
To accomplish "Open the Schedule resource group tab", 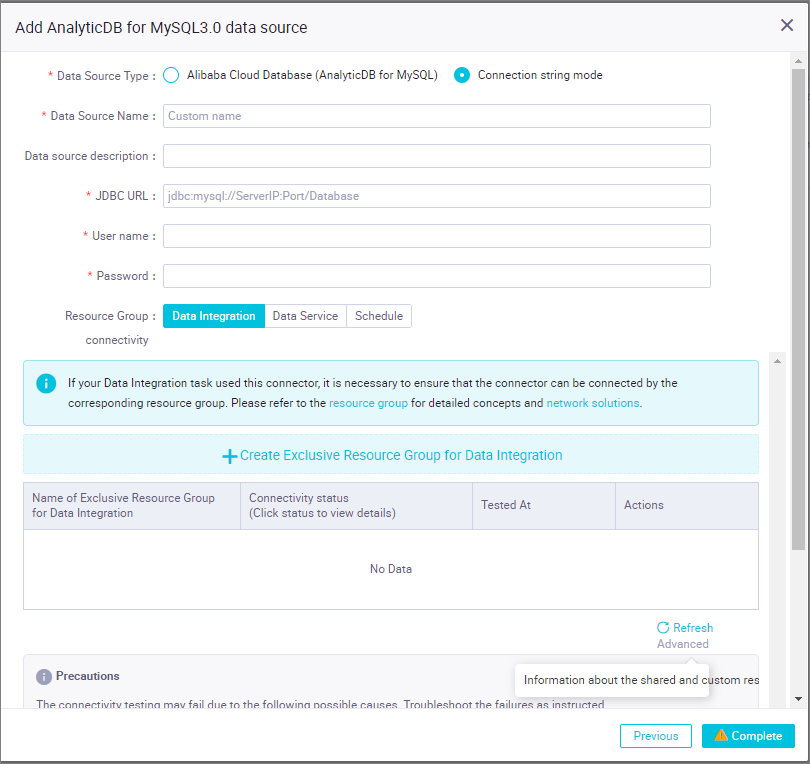I will [379, 316].
